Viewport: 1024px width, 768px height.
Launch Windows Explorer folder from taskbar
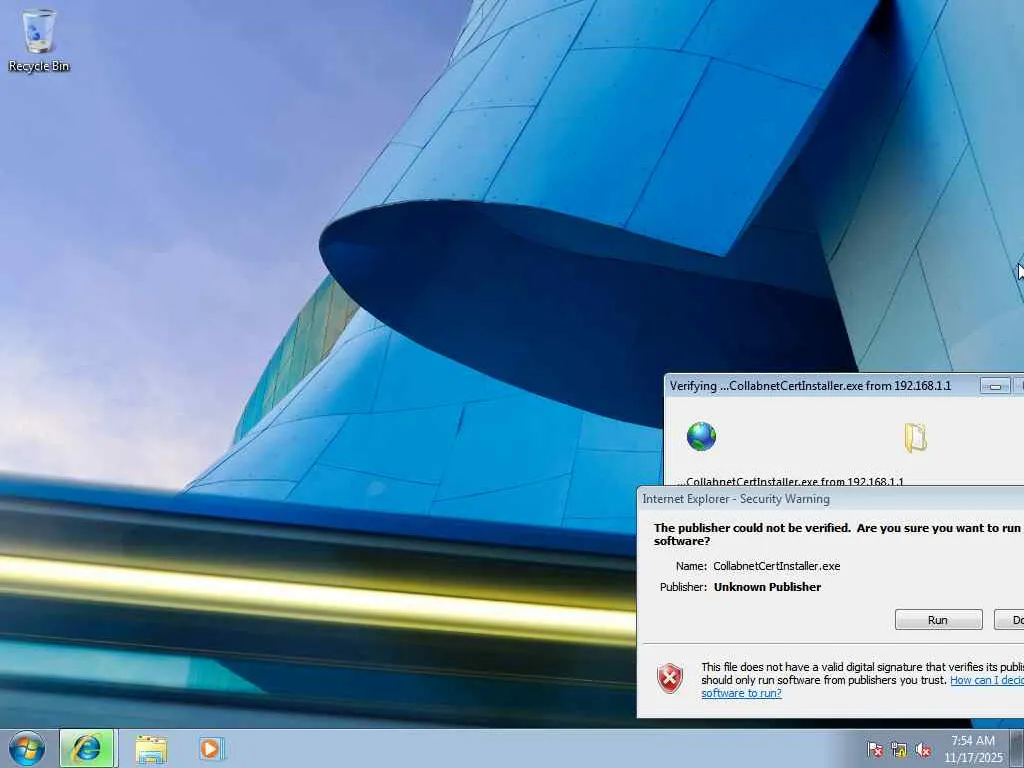point(151,749)
